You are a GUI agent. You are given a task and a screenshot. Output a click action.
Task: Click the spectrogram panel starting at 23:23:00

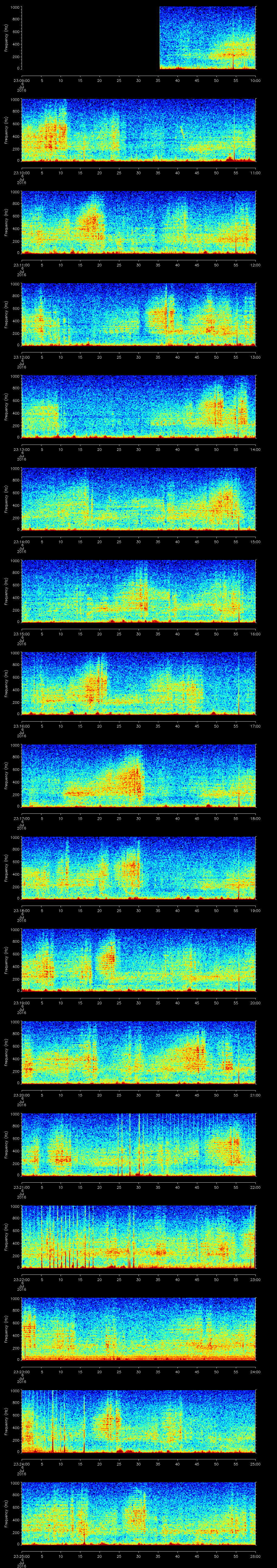(139, 1329)
